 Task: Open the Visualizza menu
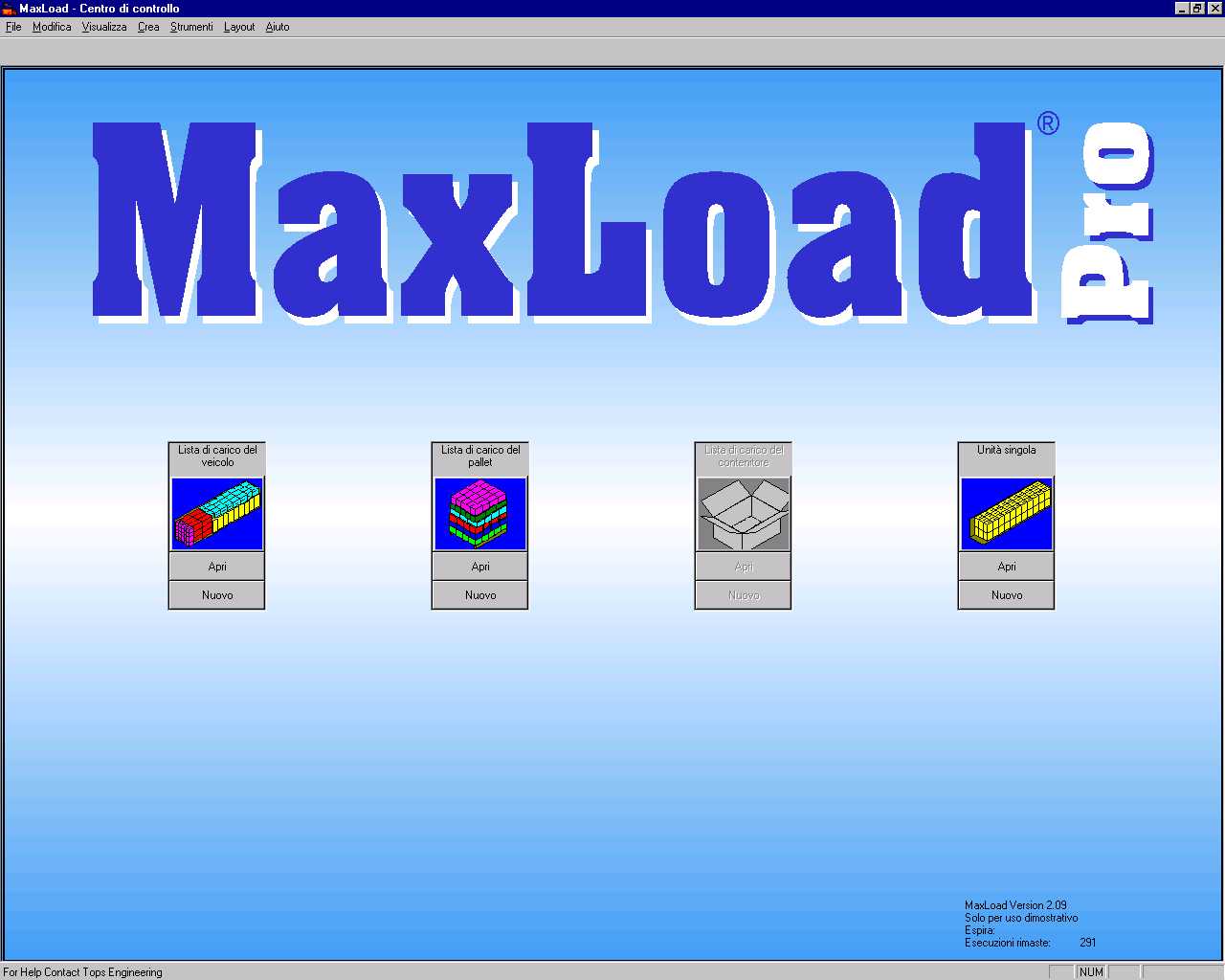tap(104, 27)
